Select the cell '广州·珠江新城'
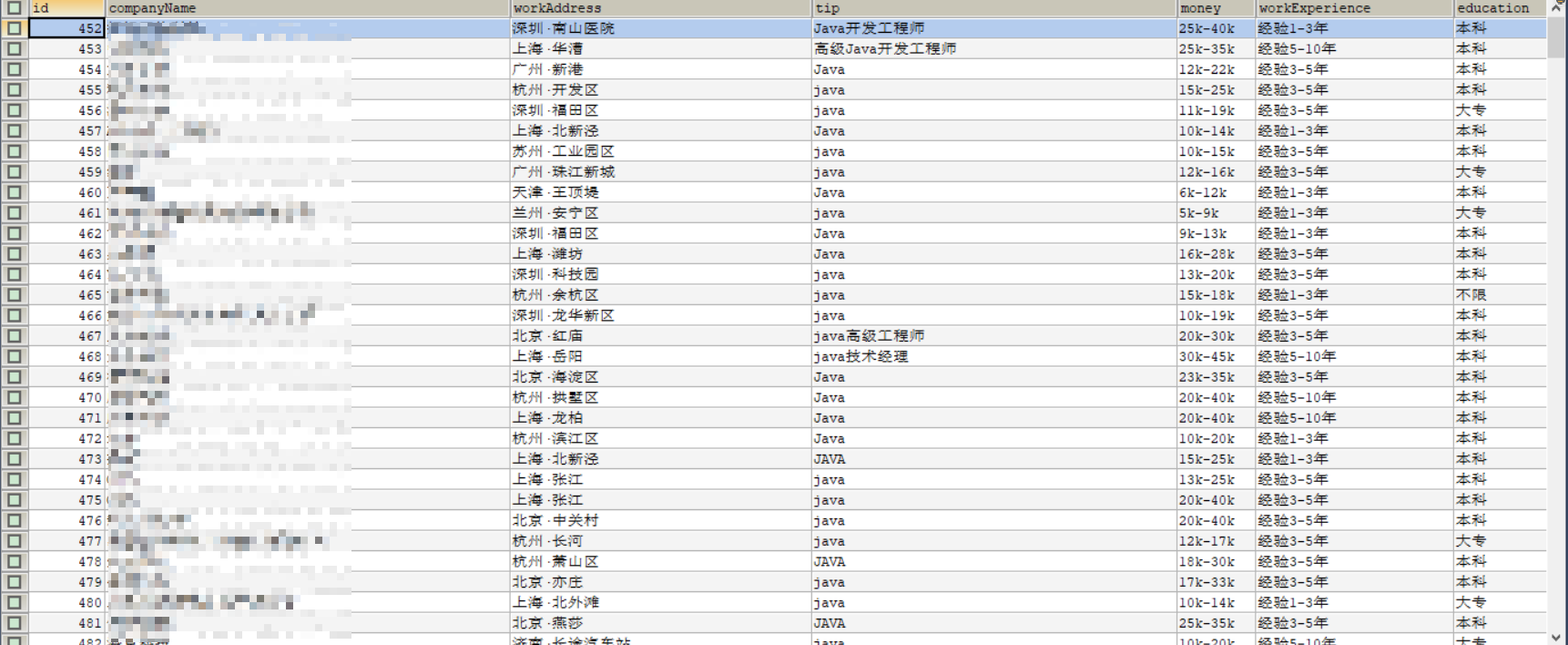Image resolution: width=1568 pixels, height=645 pixels. pos(660,171)
